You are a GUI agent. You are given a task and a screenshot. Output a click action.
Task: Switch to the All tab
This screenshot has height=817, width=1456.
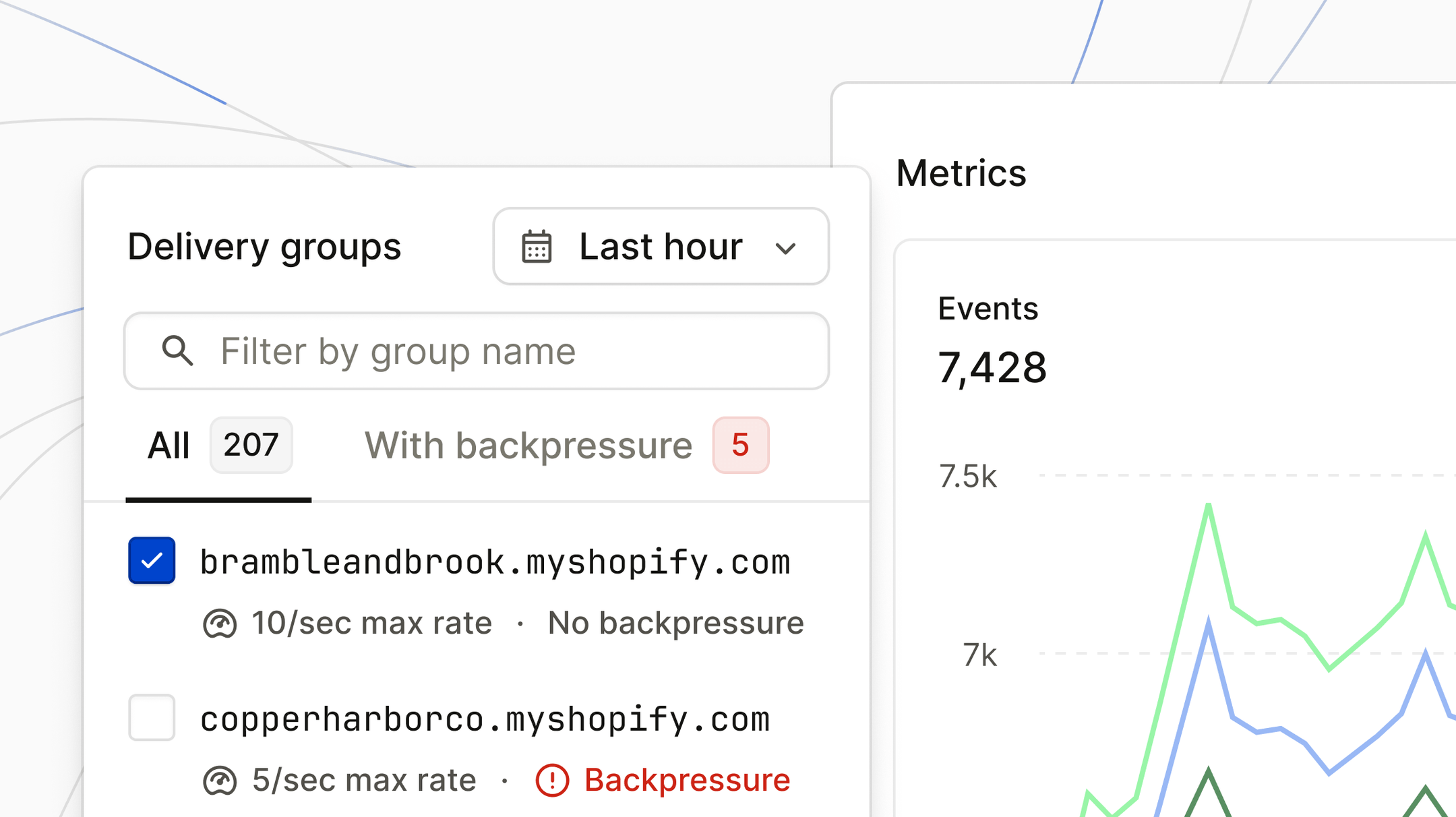(x=218, y=446)
